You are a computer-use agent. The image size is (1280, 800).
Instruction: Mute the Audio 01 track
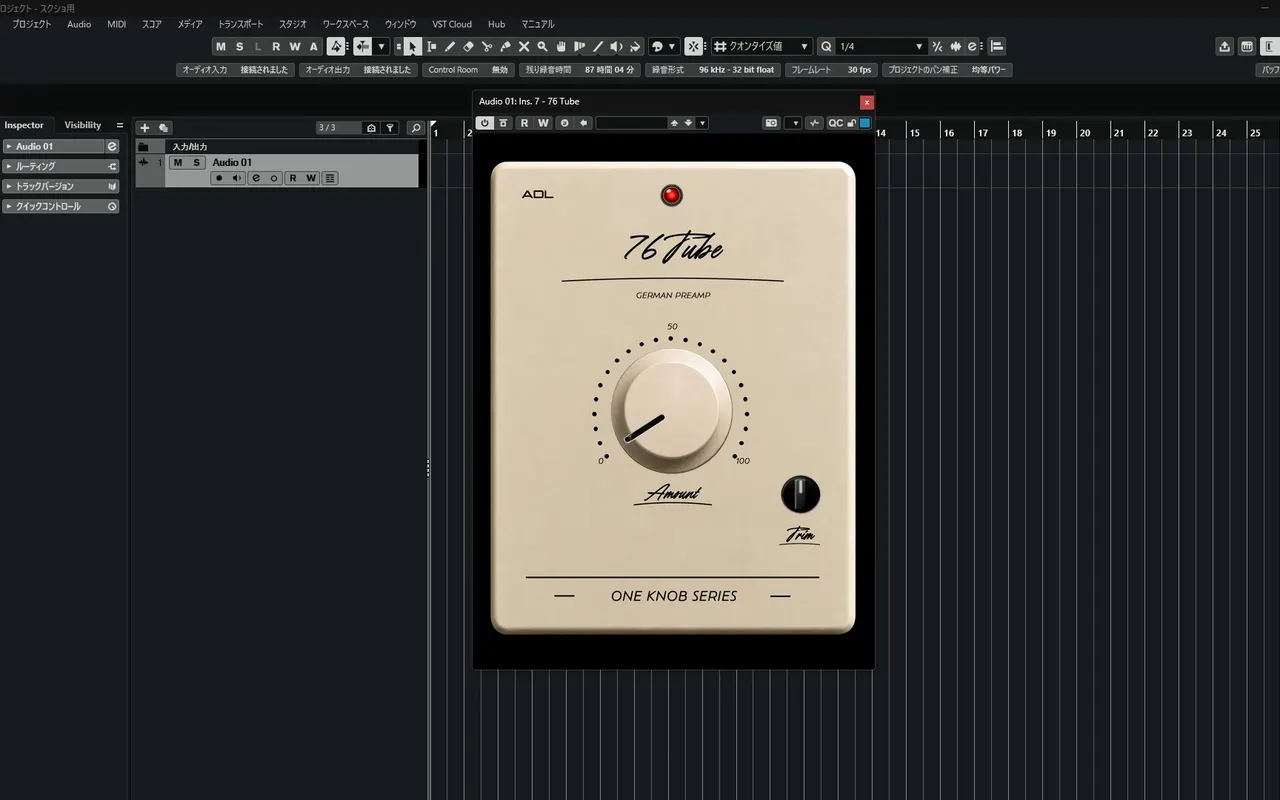(x=177, y=162)
